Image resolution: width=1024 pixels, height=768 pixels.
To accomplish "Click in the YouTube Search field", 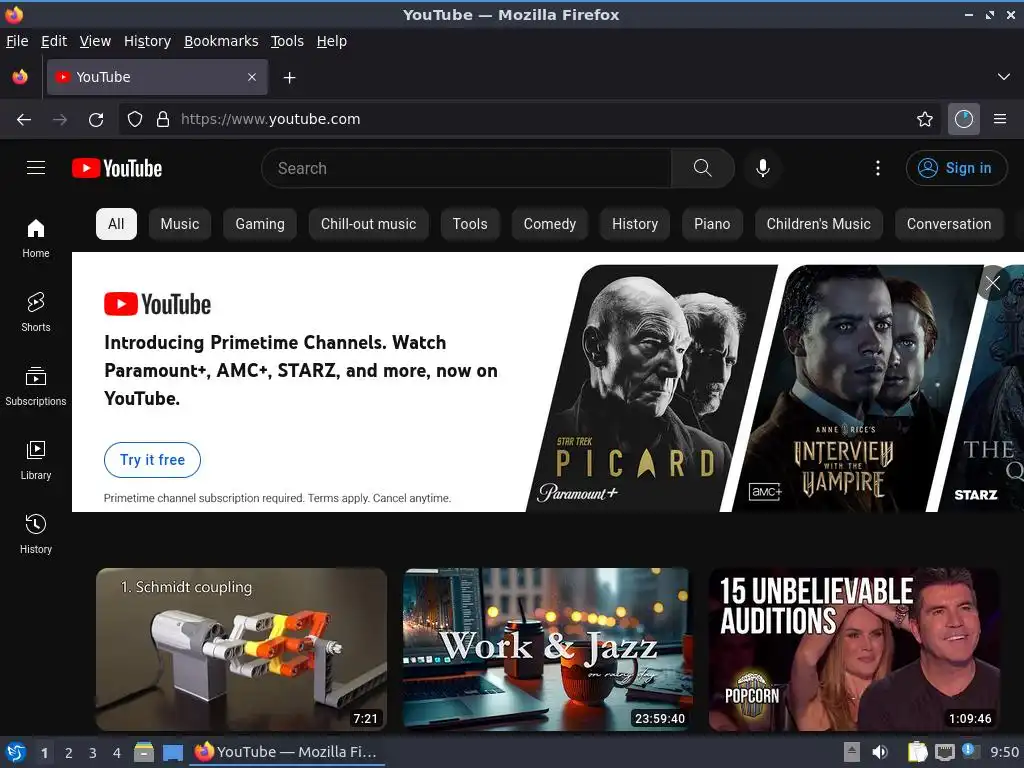I will coord(466,168).
